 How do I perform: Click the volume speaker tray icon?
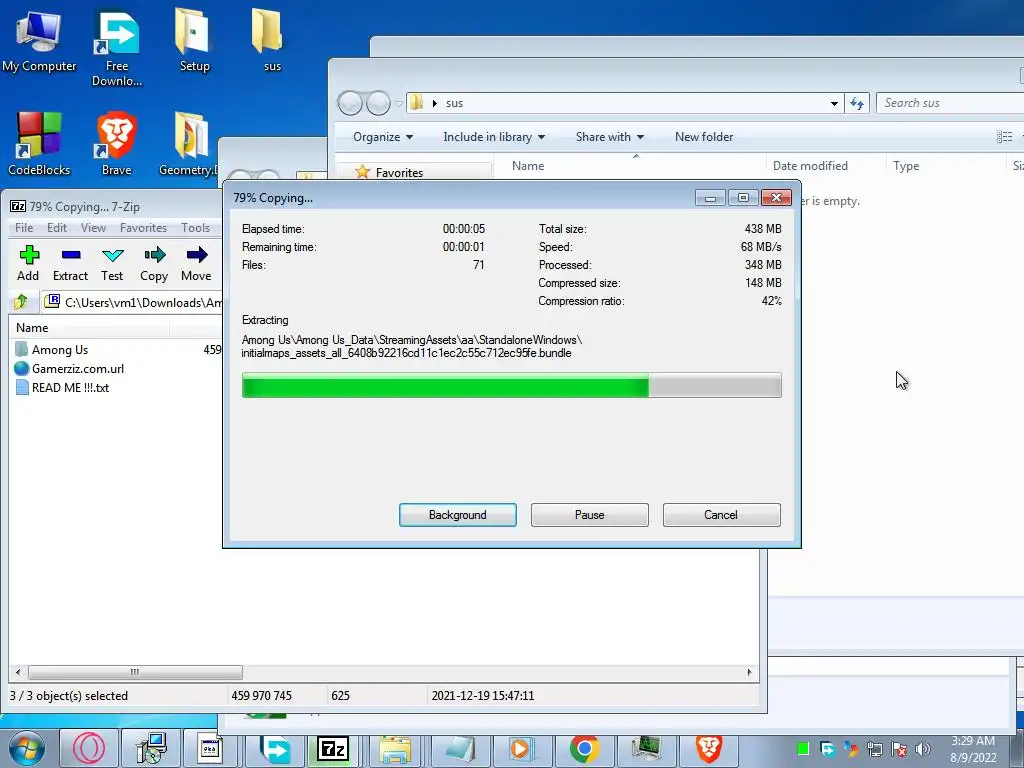923,749
